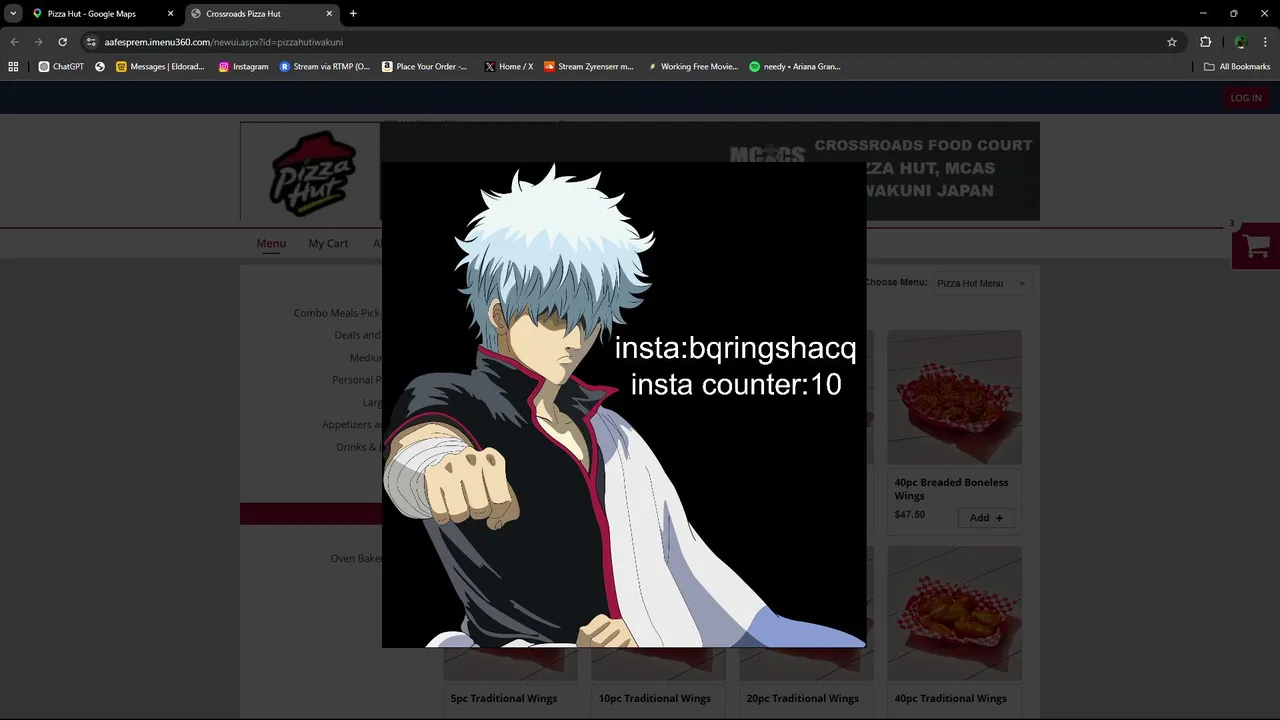The image size is (1280, 720).
Task: Click the 40pc Breaded Boneless Wings photo
Action: coord(955,397)
